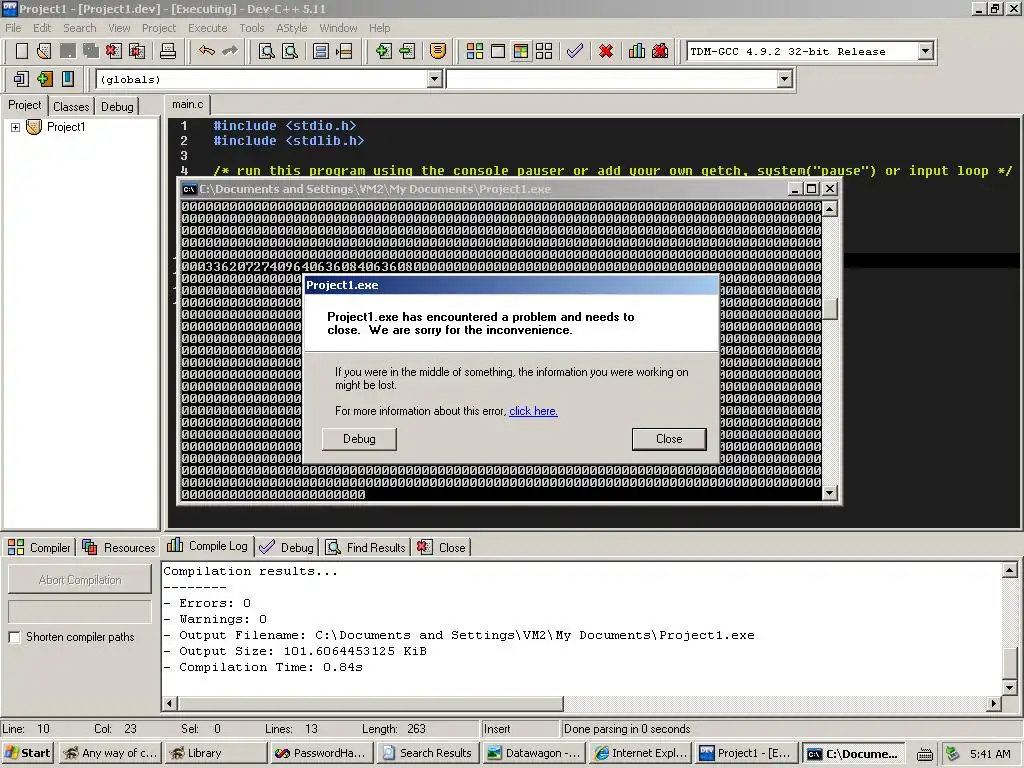This screenshot has width=1024, height=768.
Task: Switch to the Resources bottom tab
Action: 120,547
